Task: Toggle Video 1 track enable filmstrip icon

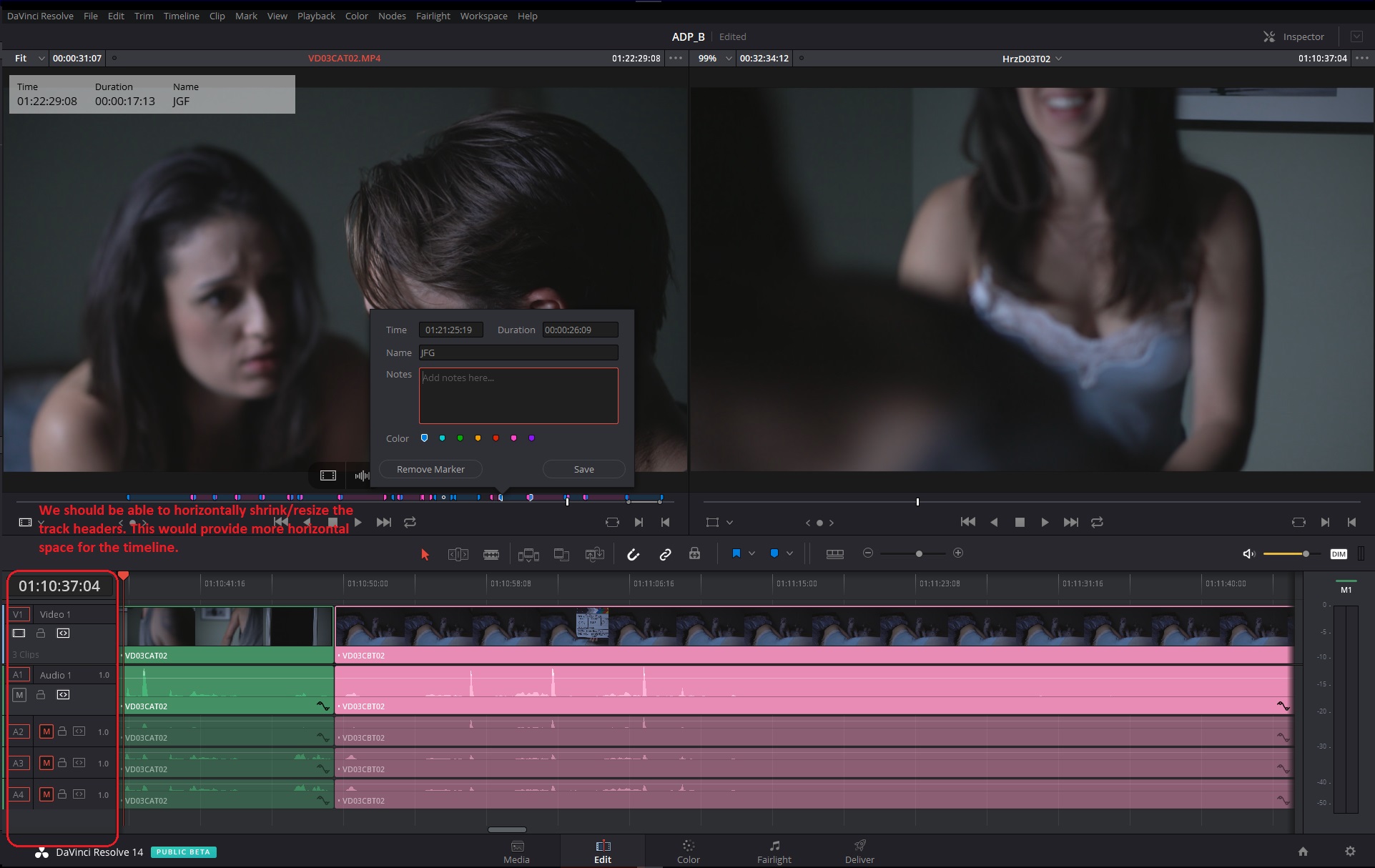Action: [x=19, y=633]
